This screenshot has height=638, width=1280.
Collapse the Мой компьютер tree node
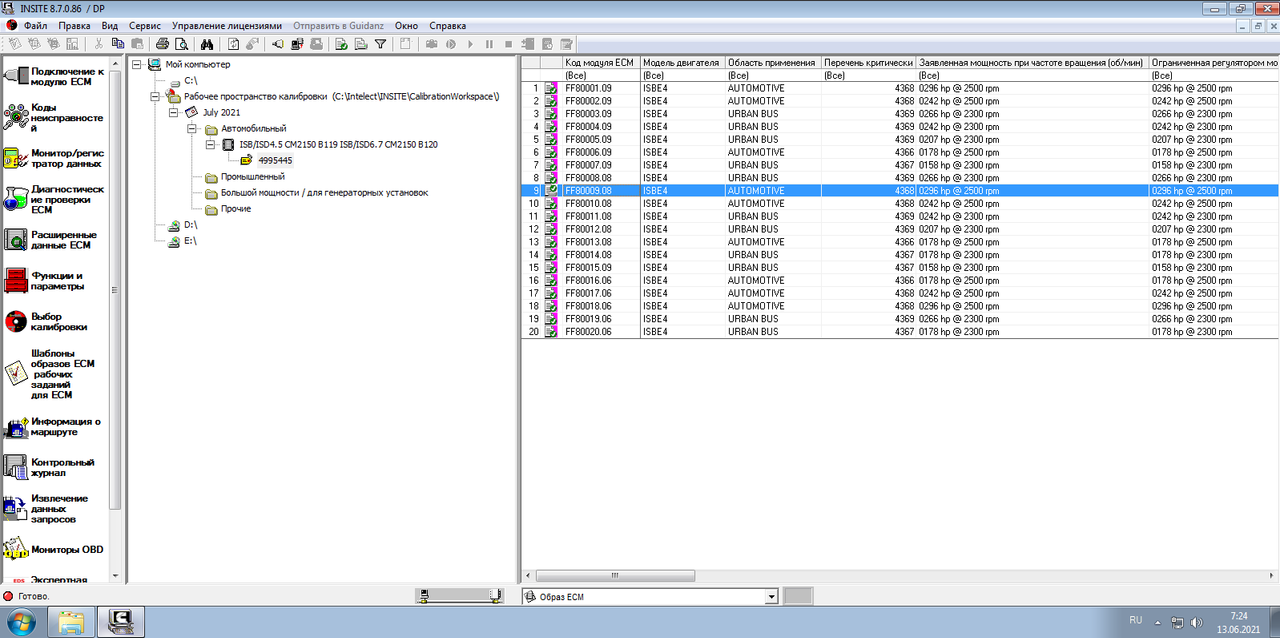click(x=136, y=65)
